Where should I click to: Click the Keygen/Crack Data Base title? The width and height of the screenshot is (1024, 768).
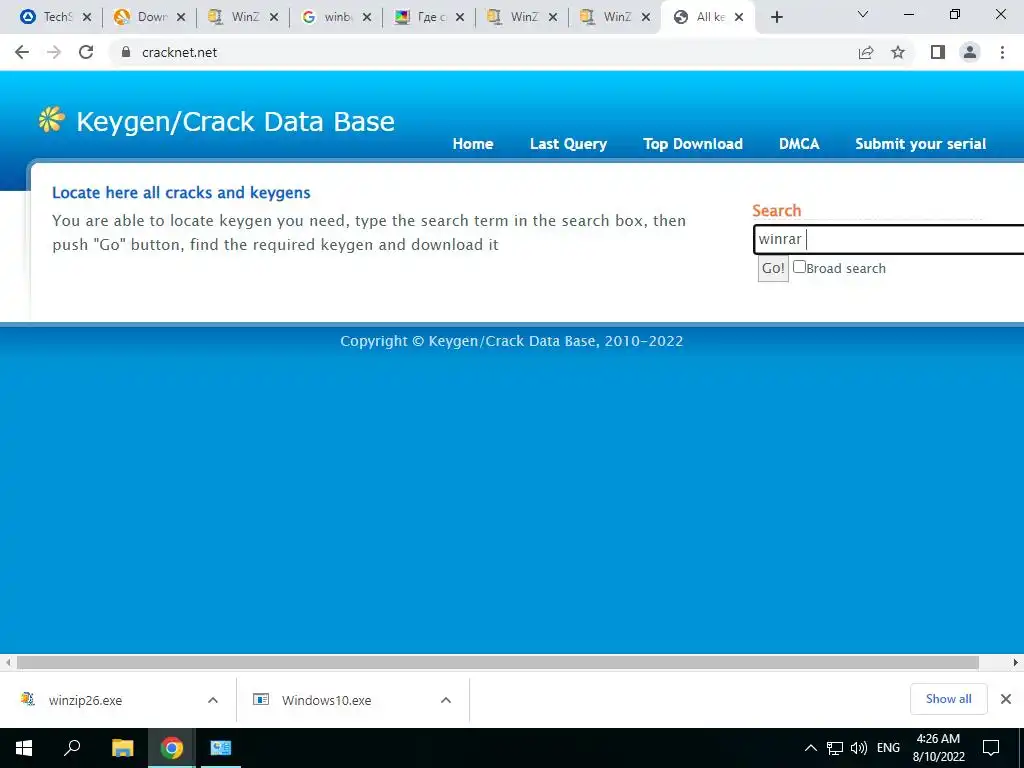(235, 121)
